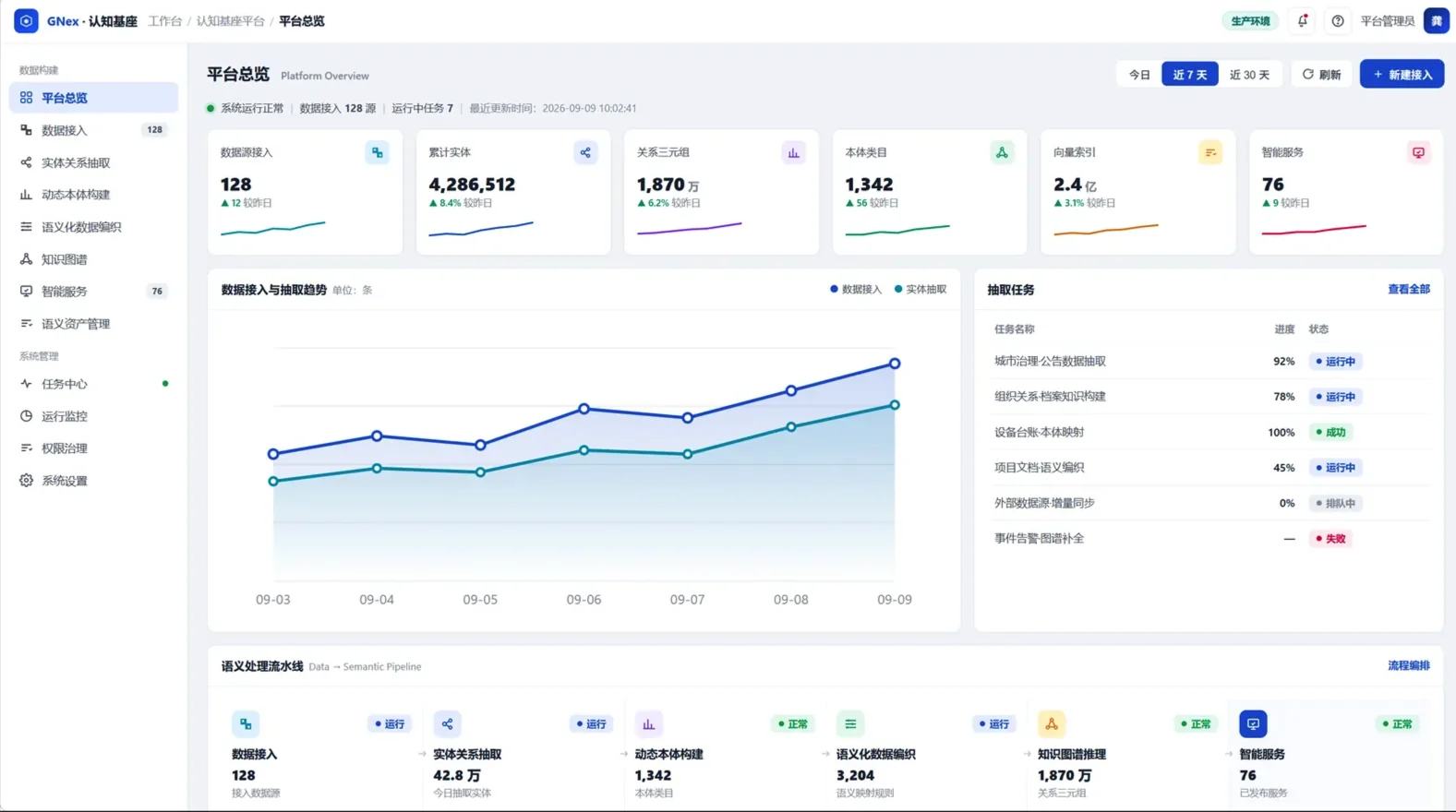Open the notification bell
The height and width of the screenshot is (812, 1456).
click(1303, 20)
